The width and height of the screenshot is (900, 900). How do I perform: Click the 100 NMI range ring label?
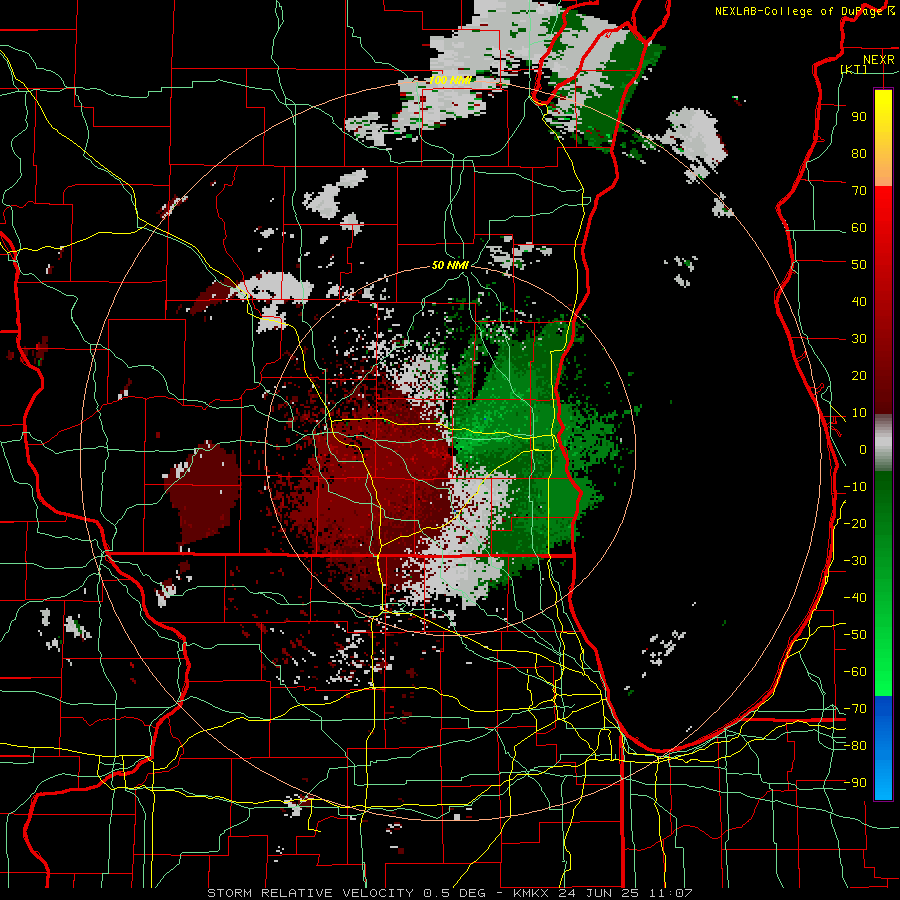pyautogui.click(x=451, y=80)
